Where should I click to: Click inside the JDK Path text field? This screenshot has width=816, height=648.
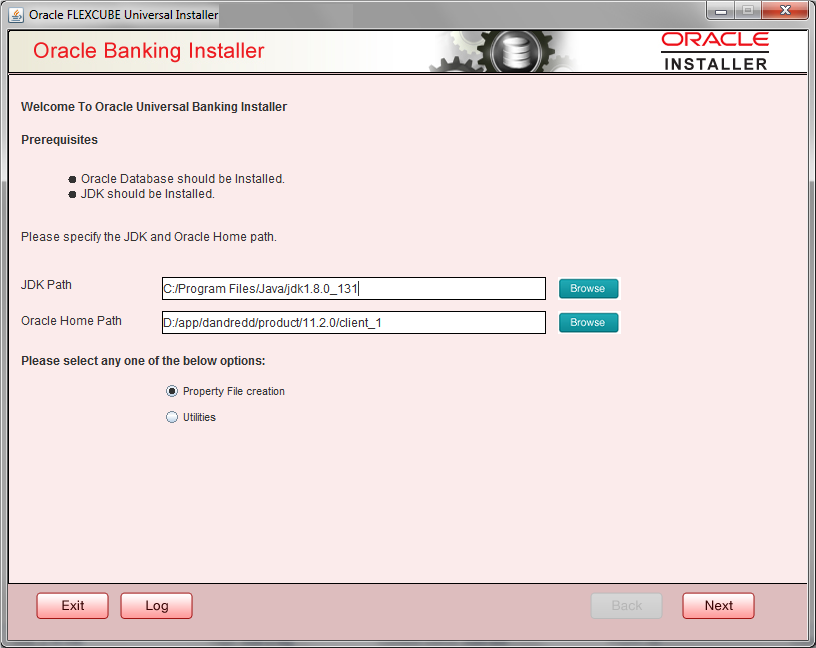[354, 288]
